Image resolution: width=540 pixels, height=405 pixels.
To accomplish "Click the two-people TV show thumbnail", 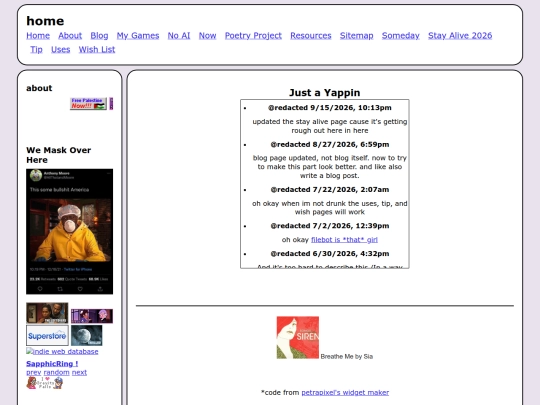I will [x=47, y=313].
